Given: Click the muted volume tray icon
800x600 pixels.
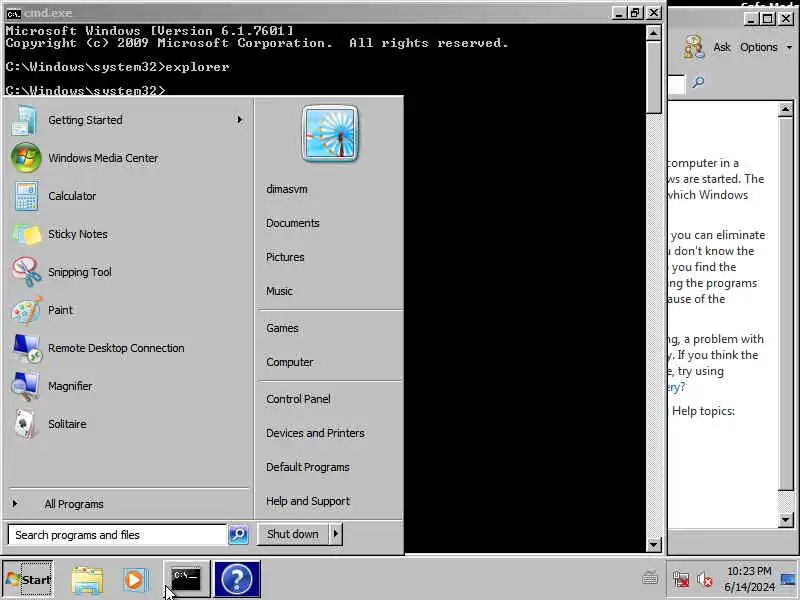Looking at the screenshot, I should point(705,580).
